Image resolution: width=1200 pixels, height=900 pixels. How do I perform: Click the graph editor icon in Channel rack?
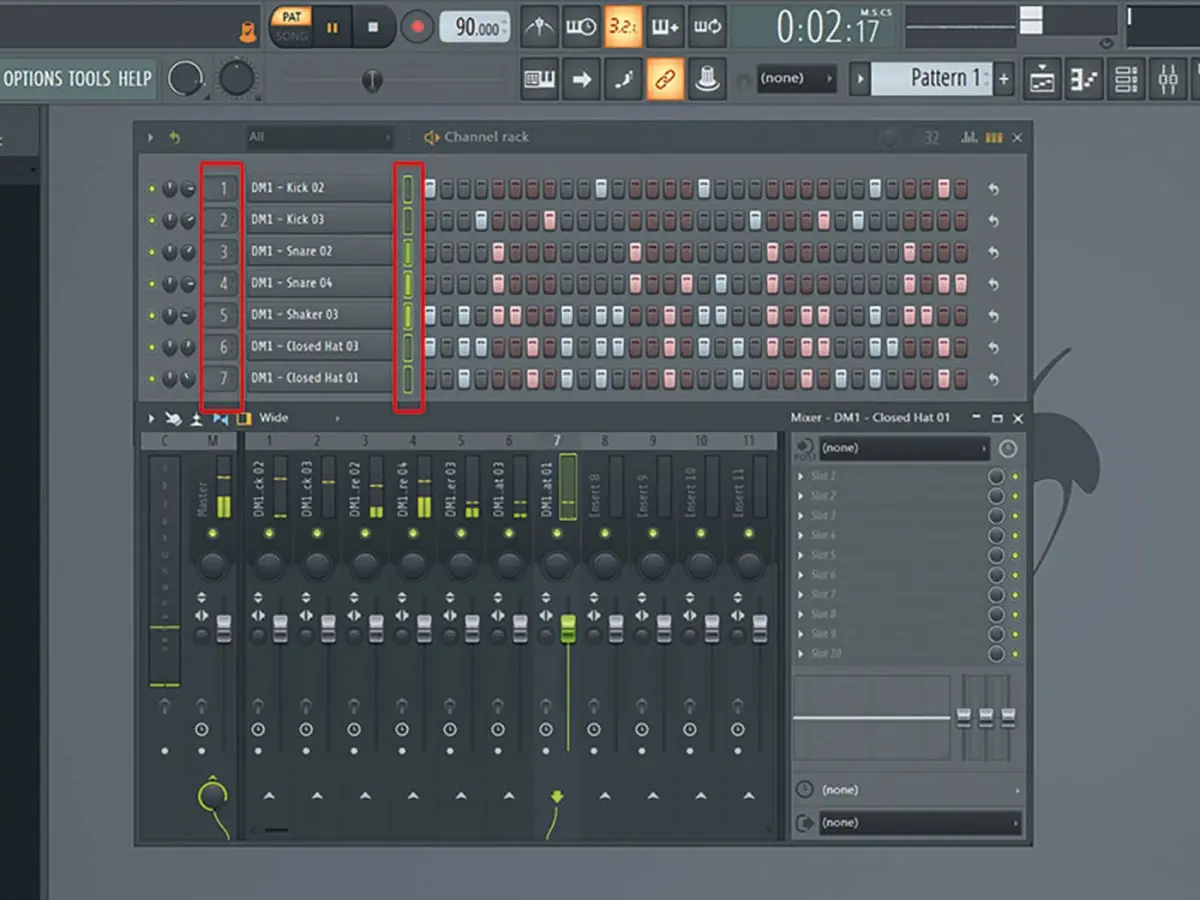tap(969, 138)
